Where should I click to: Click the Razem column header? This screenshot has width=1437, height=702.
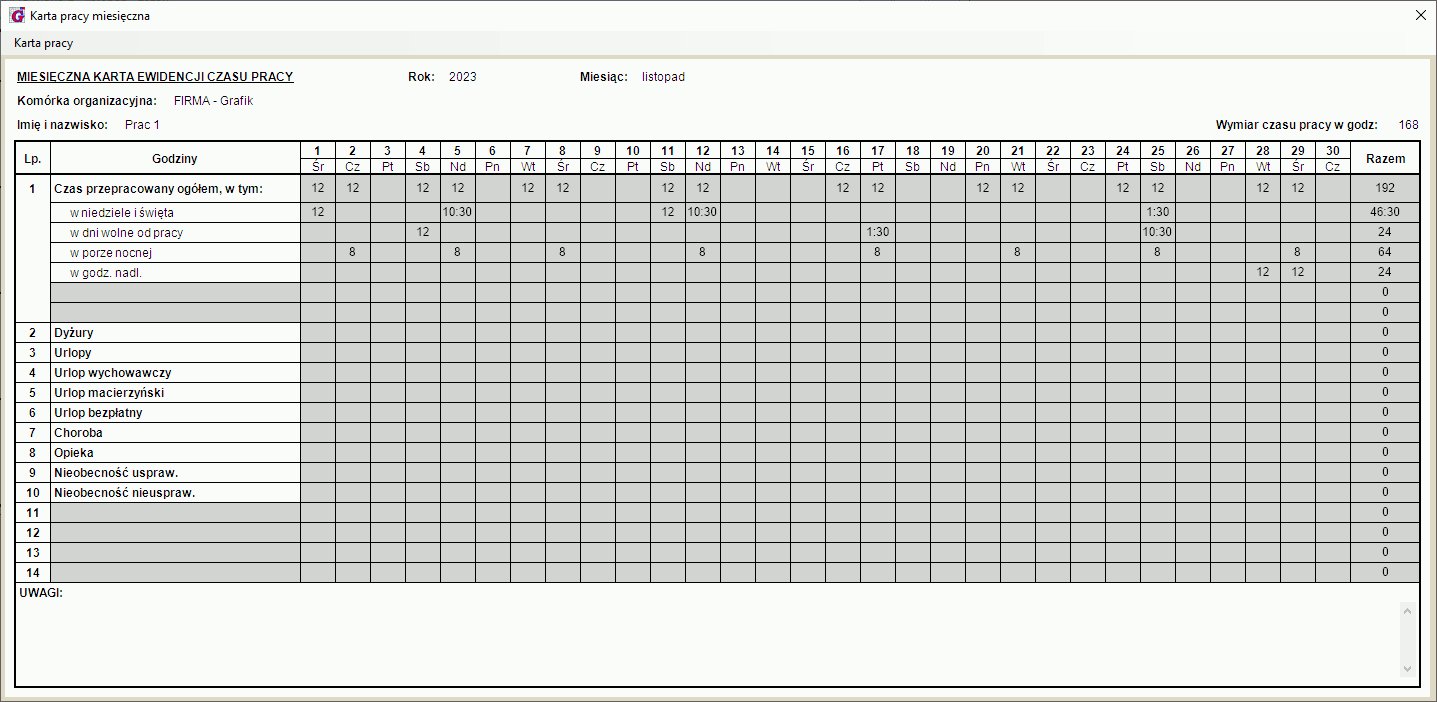coord(1385,159)
